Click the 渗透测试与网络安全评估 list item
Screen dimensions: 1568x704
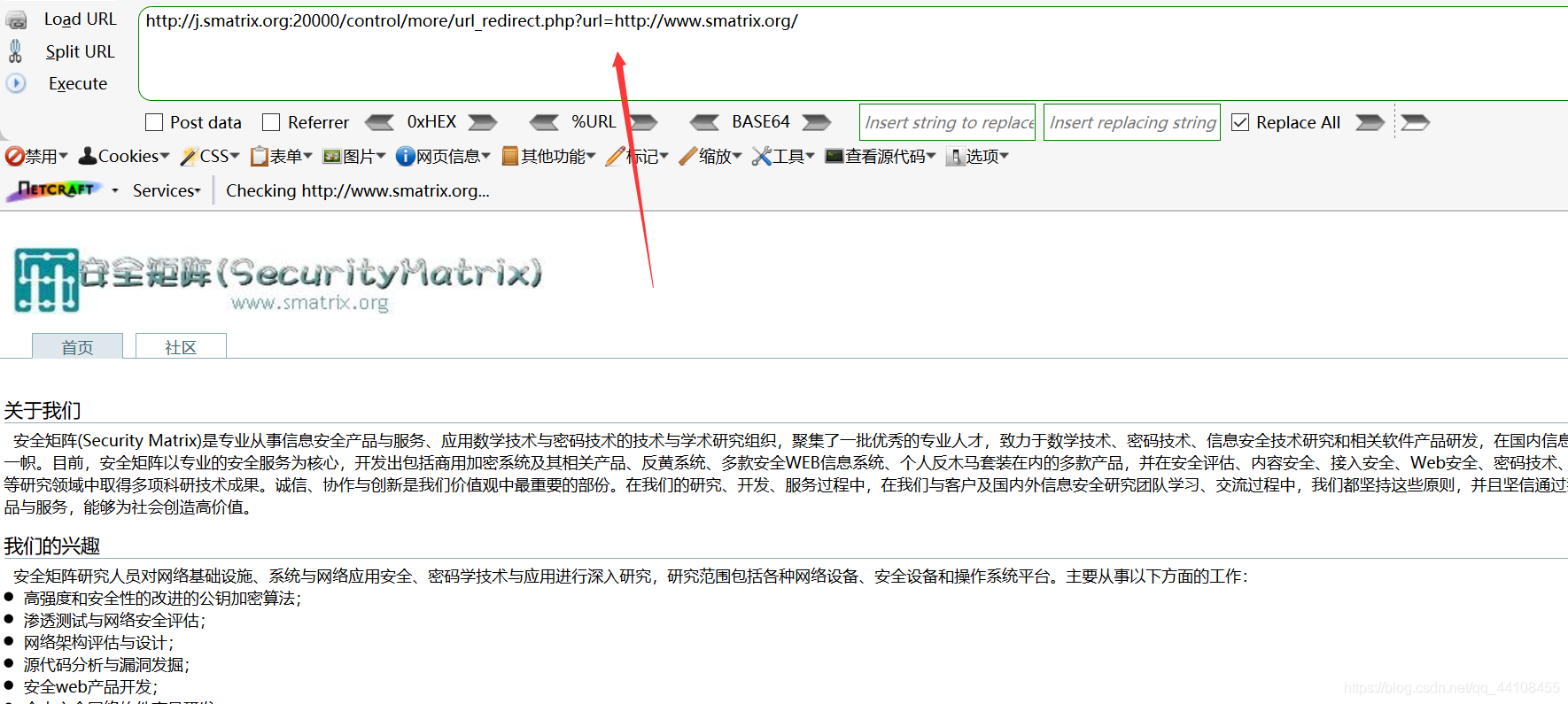click(114, 621)
